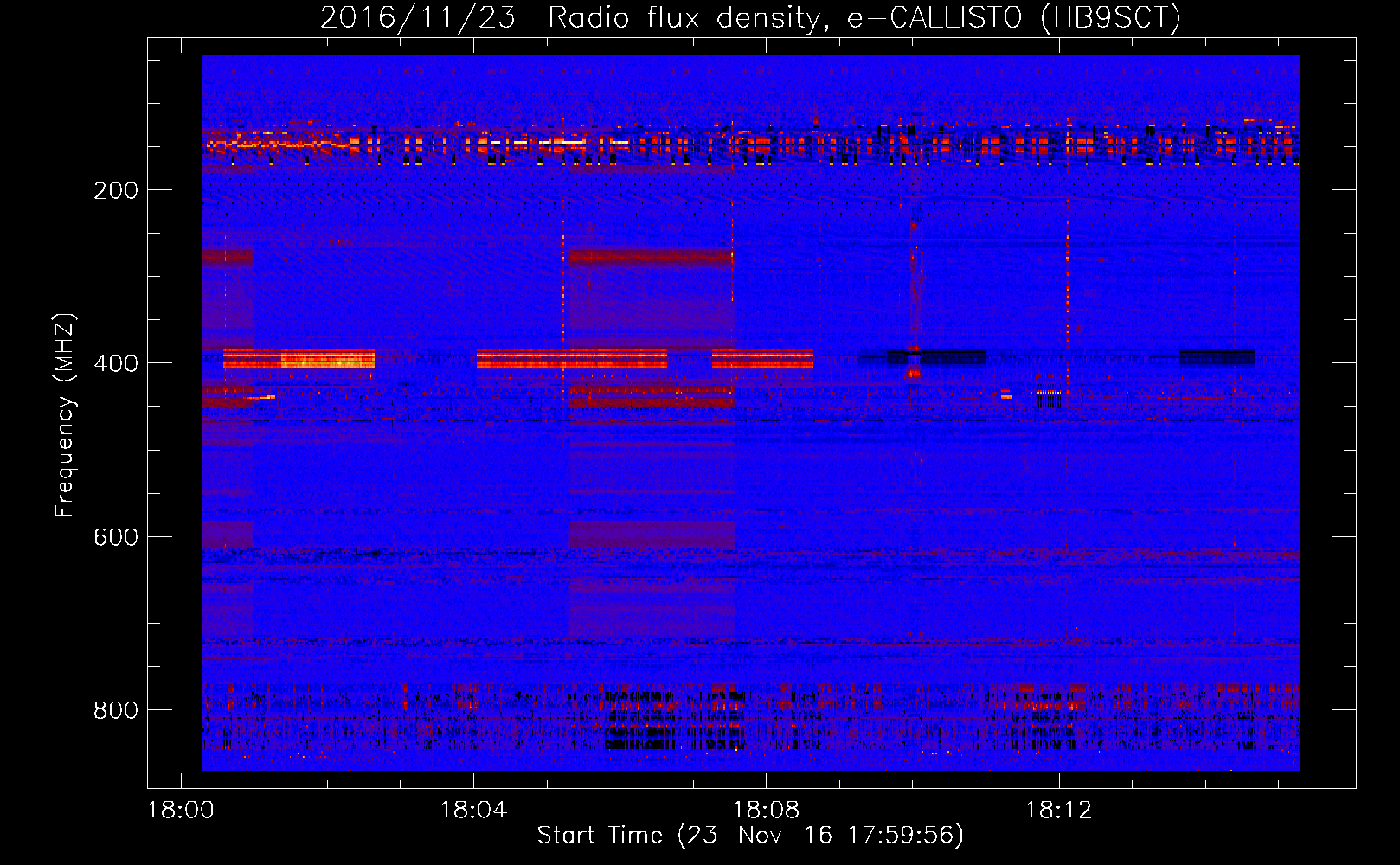Click the '18:04' time tick label
Screen dimensions: 1400x865
point(473,811)
